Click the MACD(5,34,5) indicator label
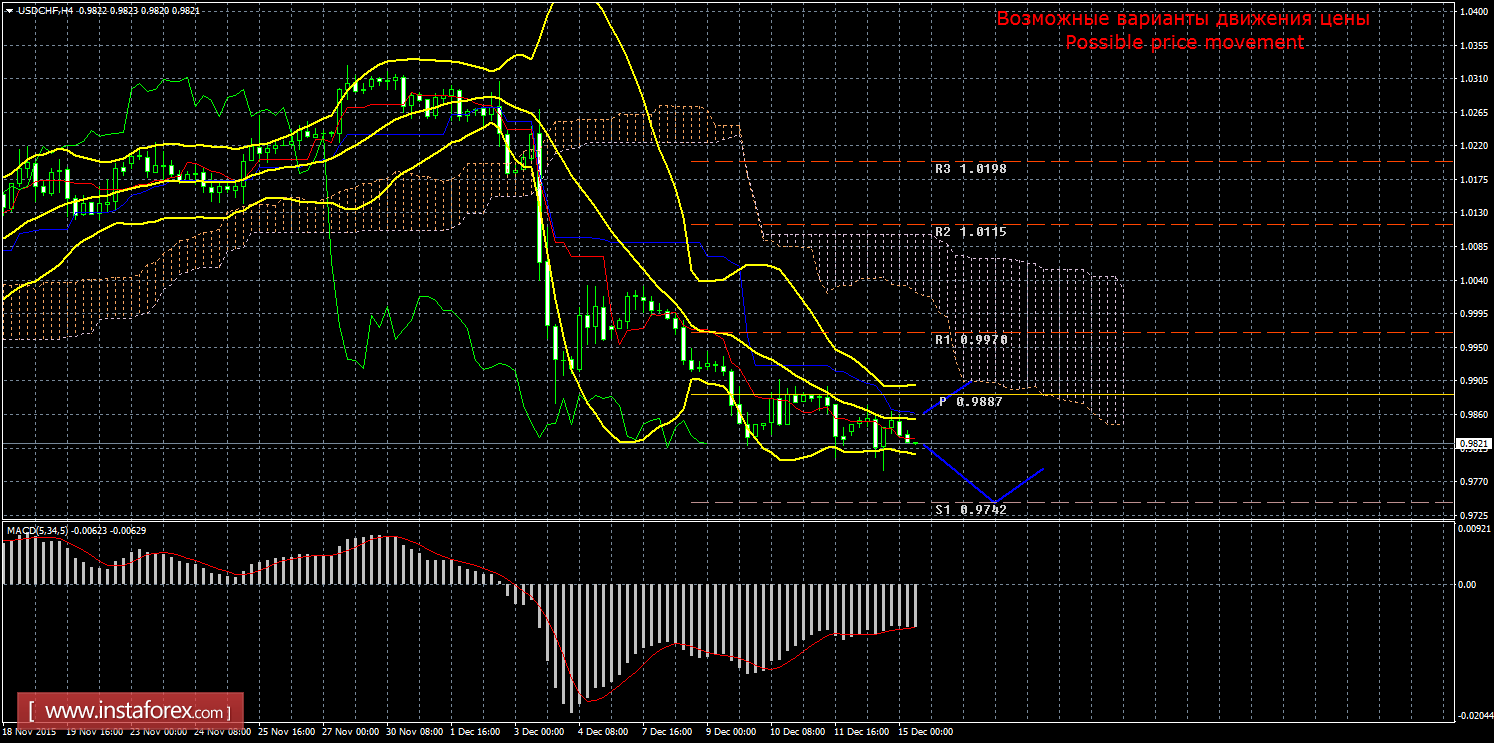 (x=40, y=530)
